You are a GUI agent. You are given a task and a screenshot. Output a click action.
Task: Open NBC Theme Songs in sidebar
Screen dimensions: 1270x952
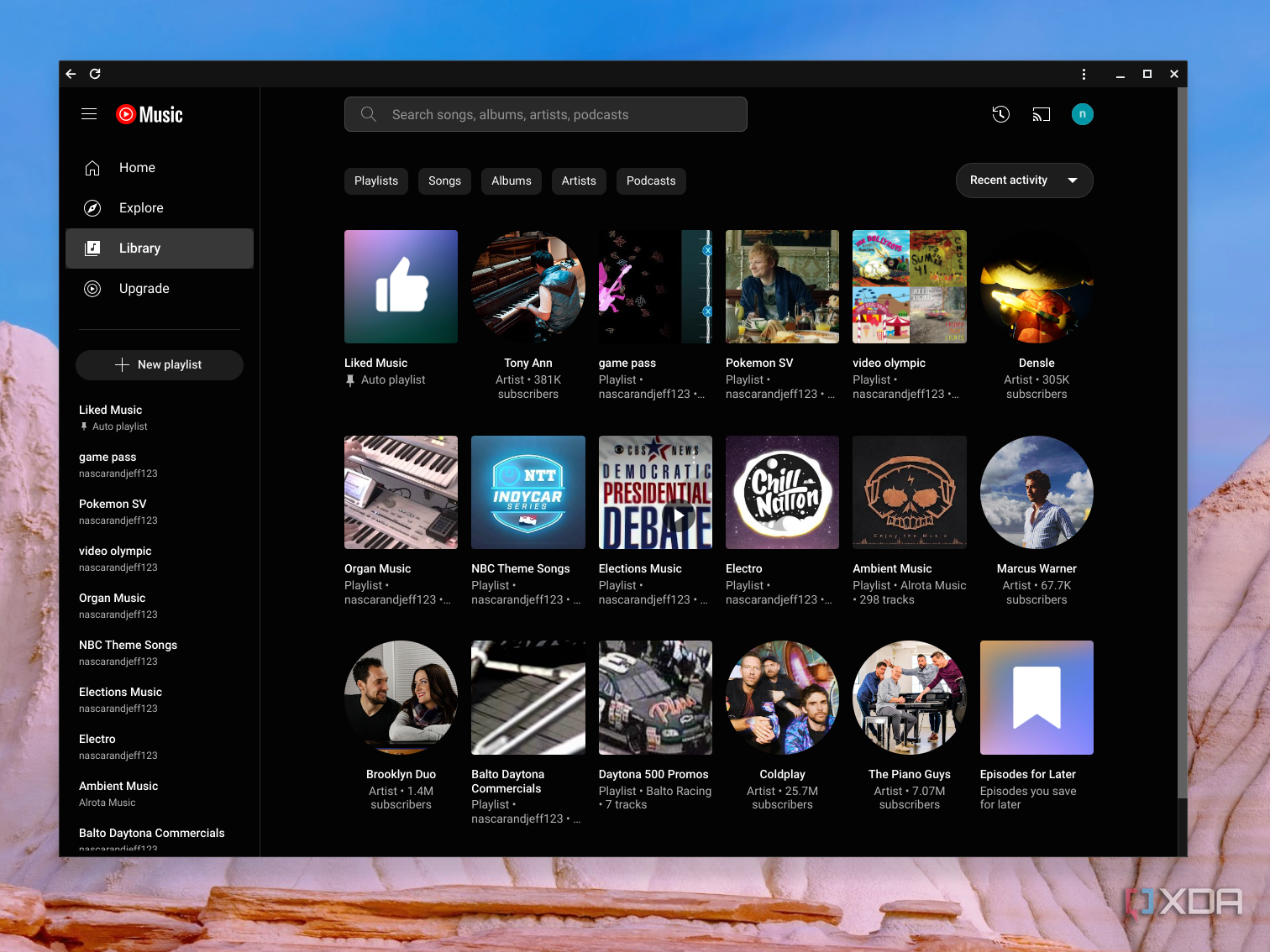click(x=160, y=652)
